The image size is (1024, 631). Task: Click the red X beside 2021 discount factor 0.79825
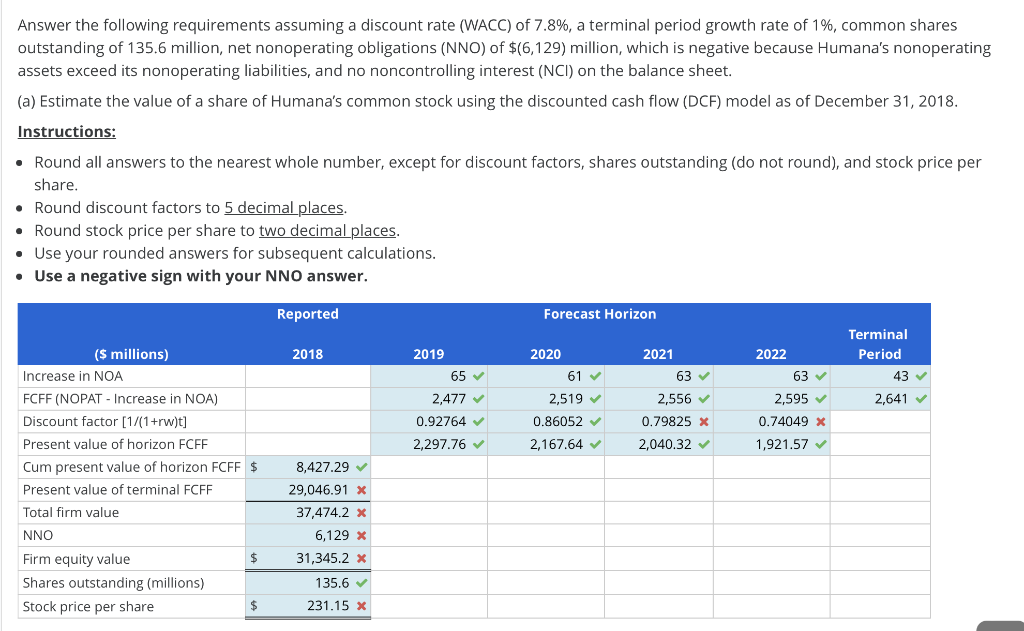pyautogui.click(x=705, y=420)
